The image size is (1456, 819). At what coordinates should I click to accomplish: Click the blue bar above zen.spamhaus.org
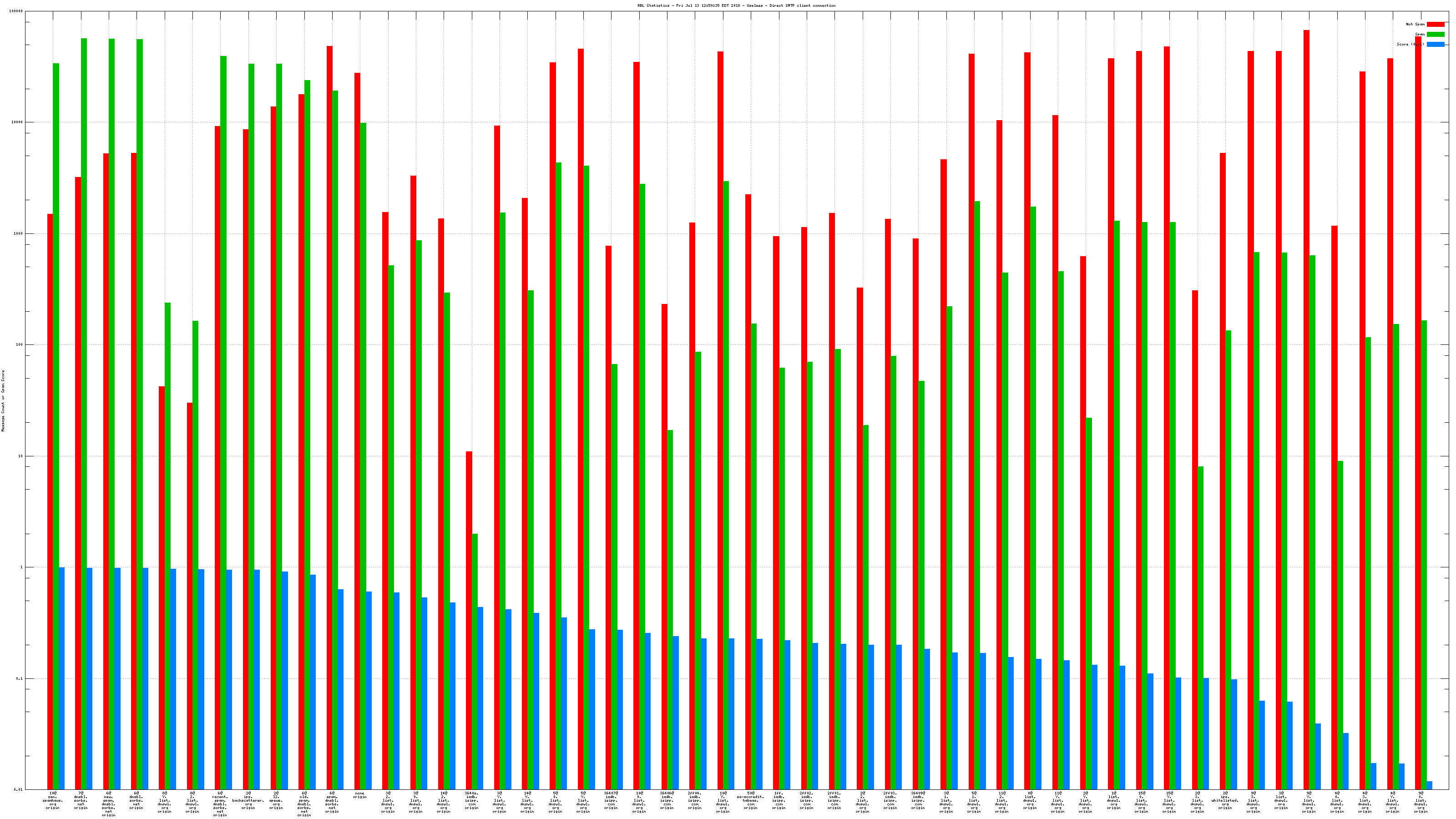pos(61,678)
